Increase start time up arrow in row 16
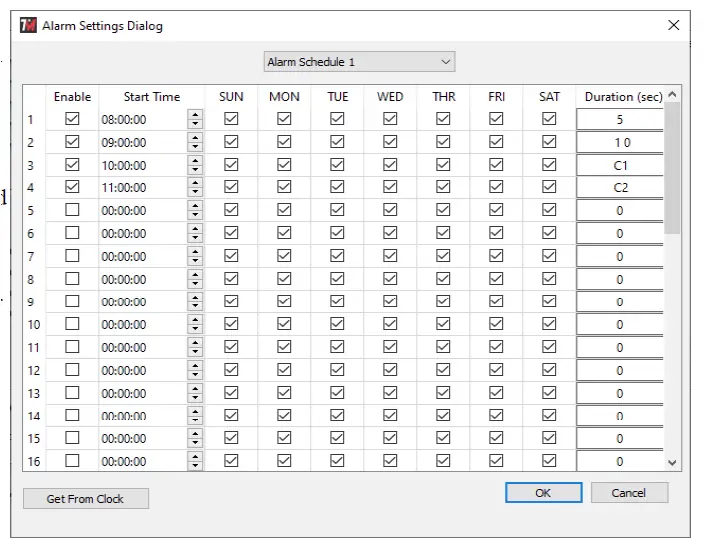705x548 pixels. point(195,456)
